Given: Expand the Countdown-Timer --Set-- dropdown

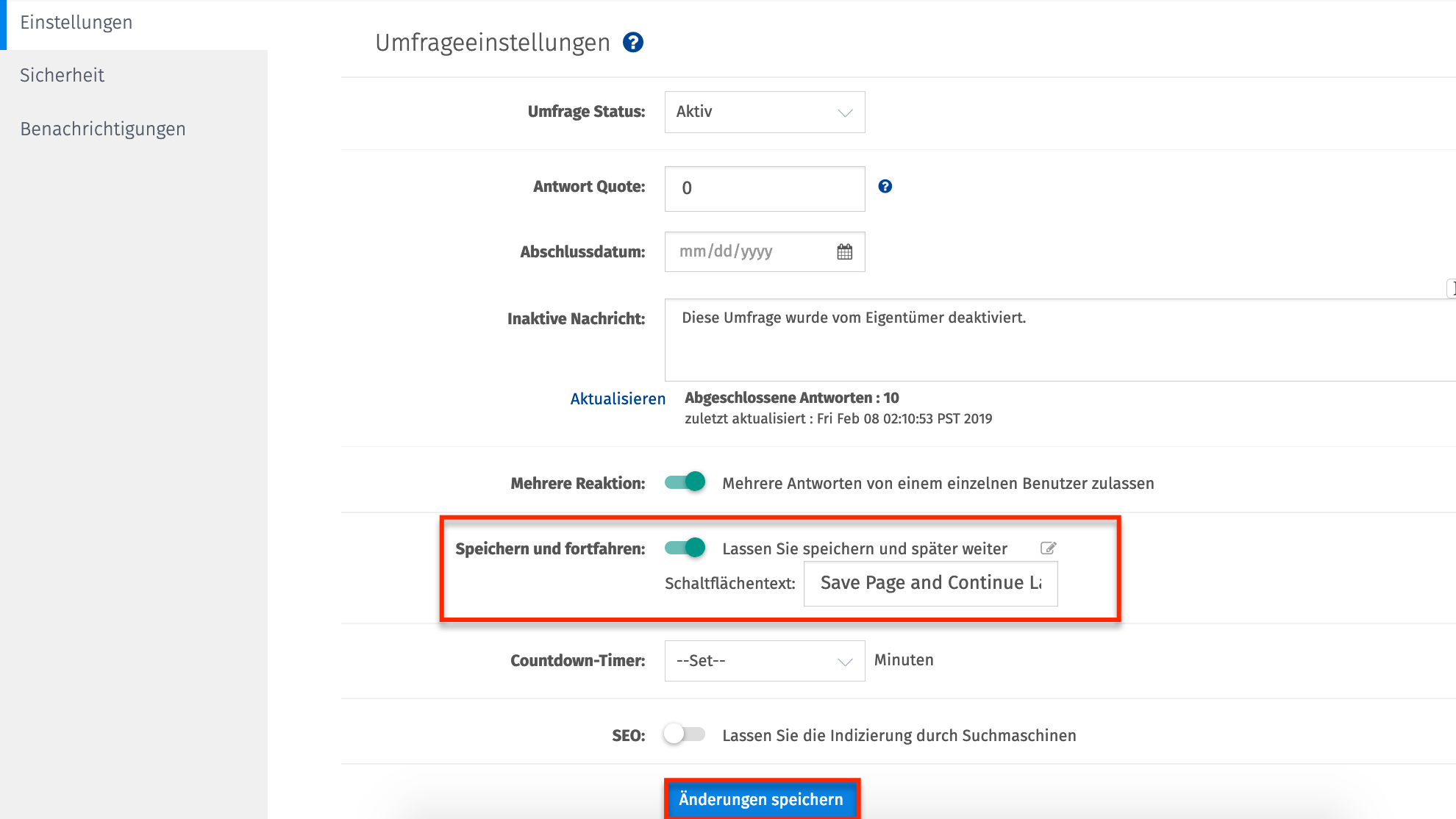Looking at the screenshot, I should coord(764,660).
